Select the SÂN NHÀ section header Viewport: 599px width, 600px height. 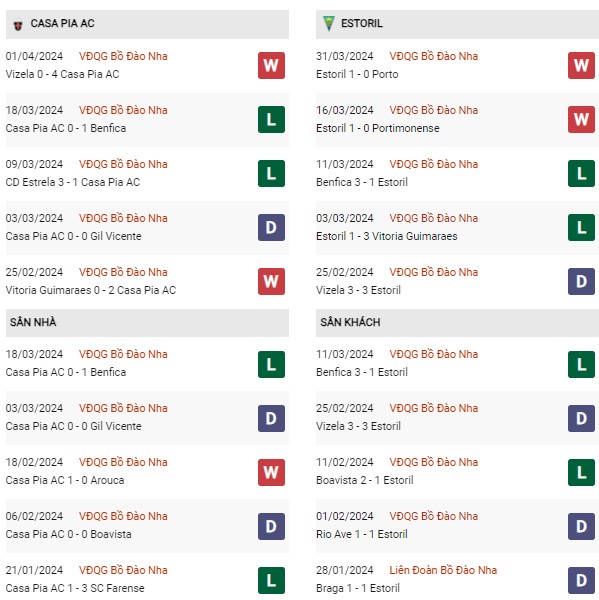pyautogui.click(x=147, y=323)
